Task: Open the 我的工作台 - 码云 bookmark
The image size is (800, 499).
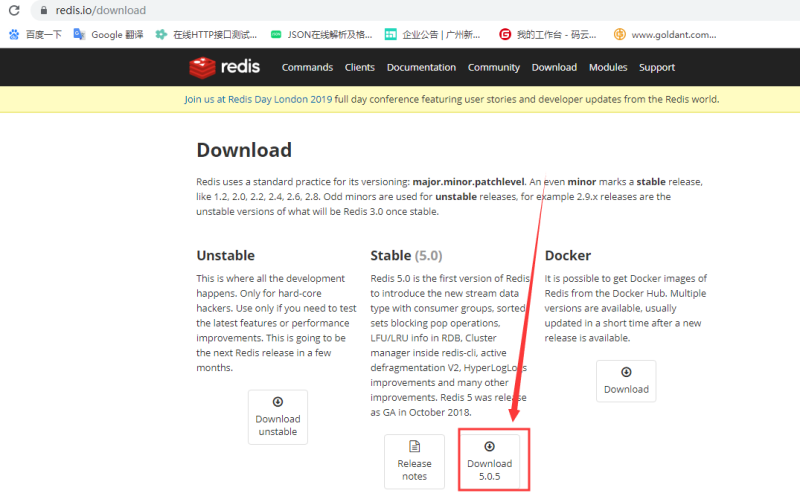Action: click(547, 35)
